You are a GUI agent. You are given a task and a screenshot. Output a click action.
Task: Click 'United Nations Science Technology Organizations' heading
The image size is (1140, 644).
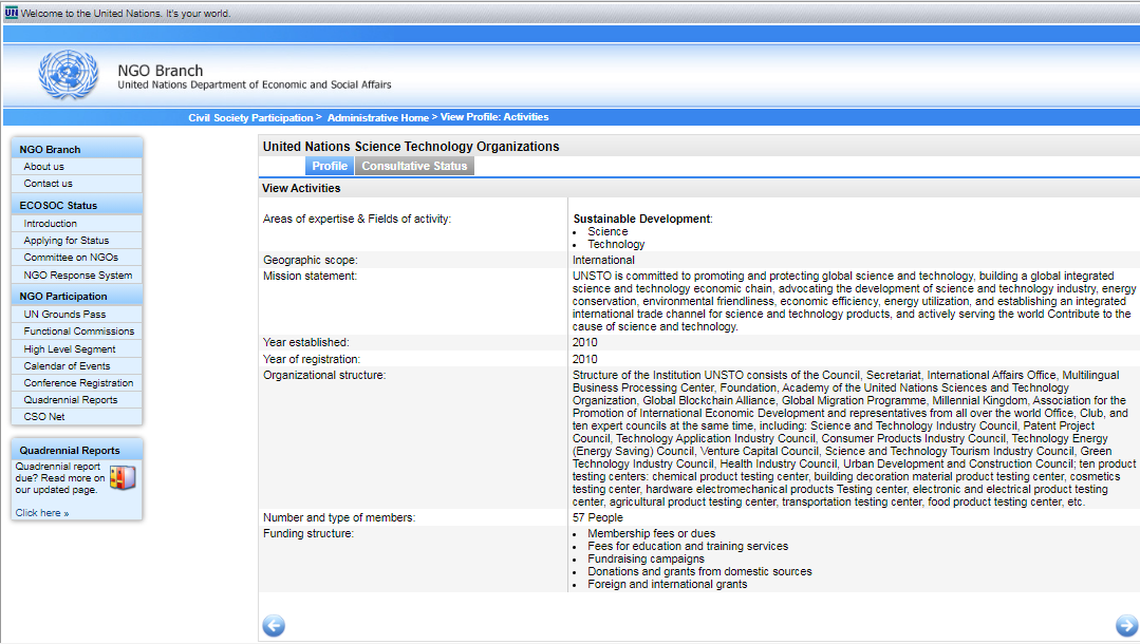point(411,146)
